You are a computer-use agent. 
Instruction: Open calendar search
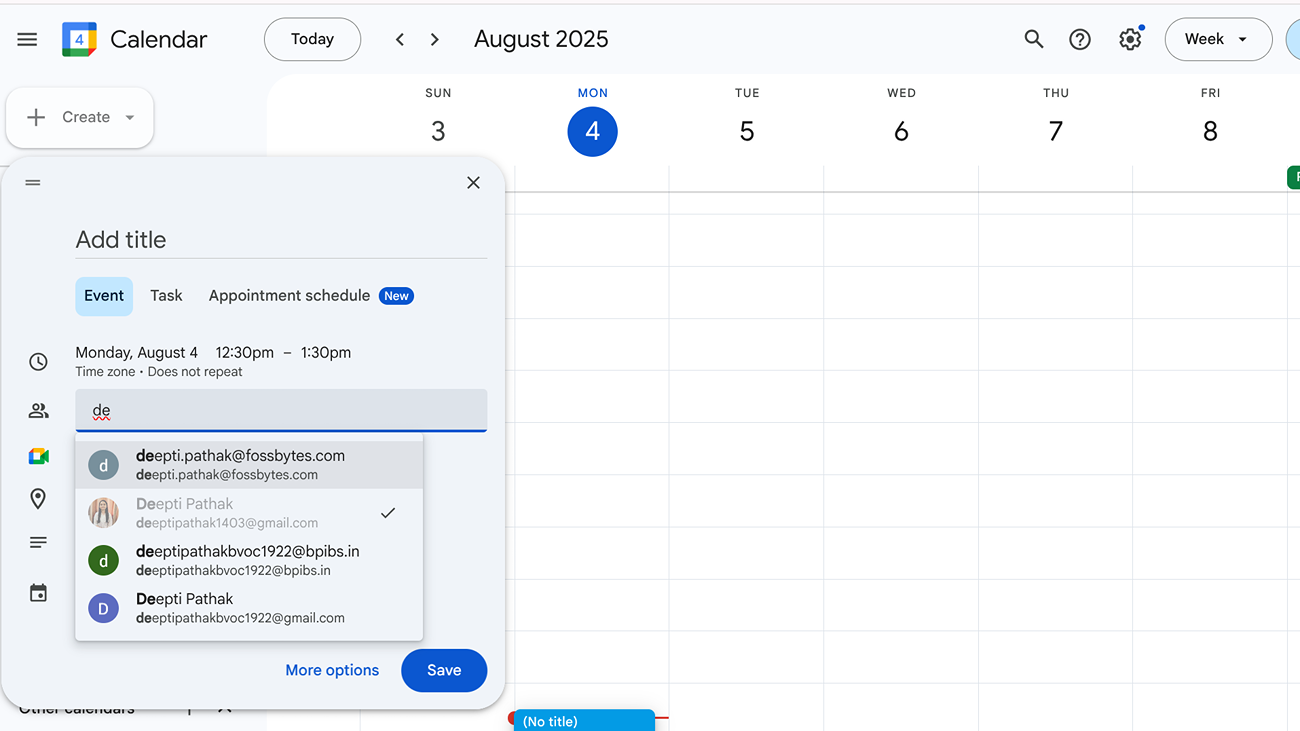(x=1034, y=39)
